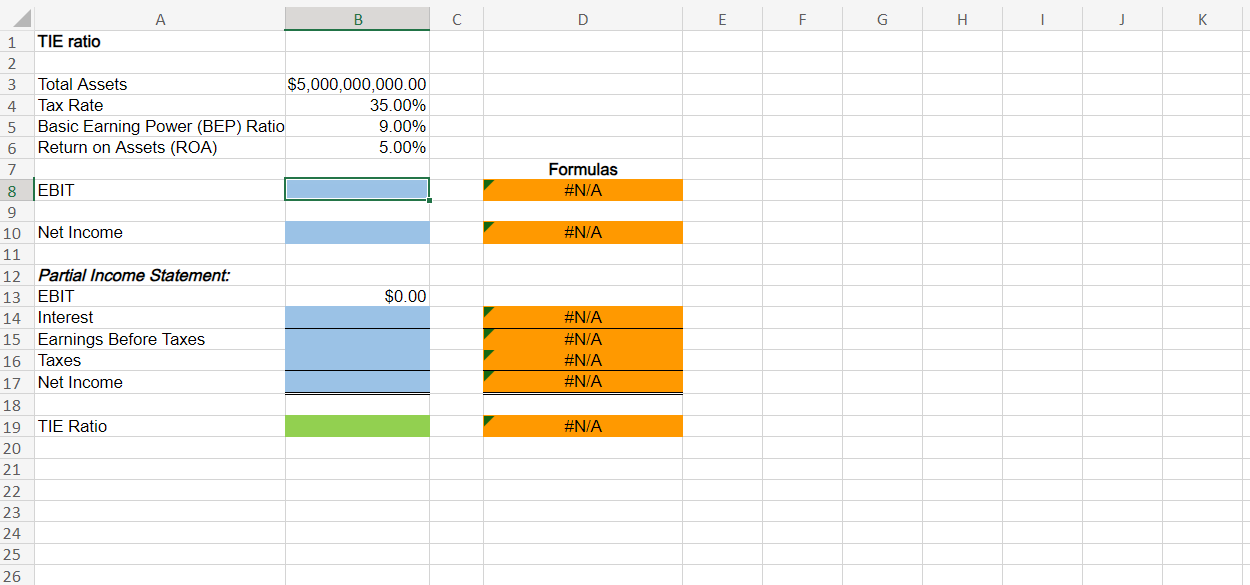Click error indicator on Earnings Before Taxes cell
This screenshot has height=585, width=1250.
pyautogui.click(x=489, y=333)
